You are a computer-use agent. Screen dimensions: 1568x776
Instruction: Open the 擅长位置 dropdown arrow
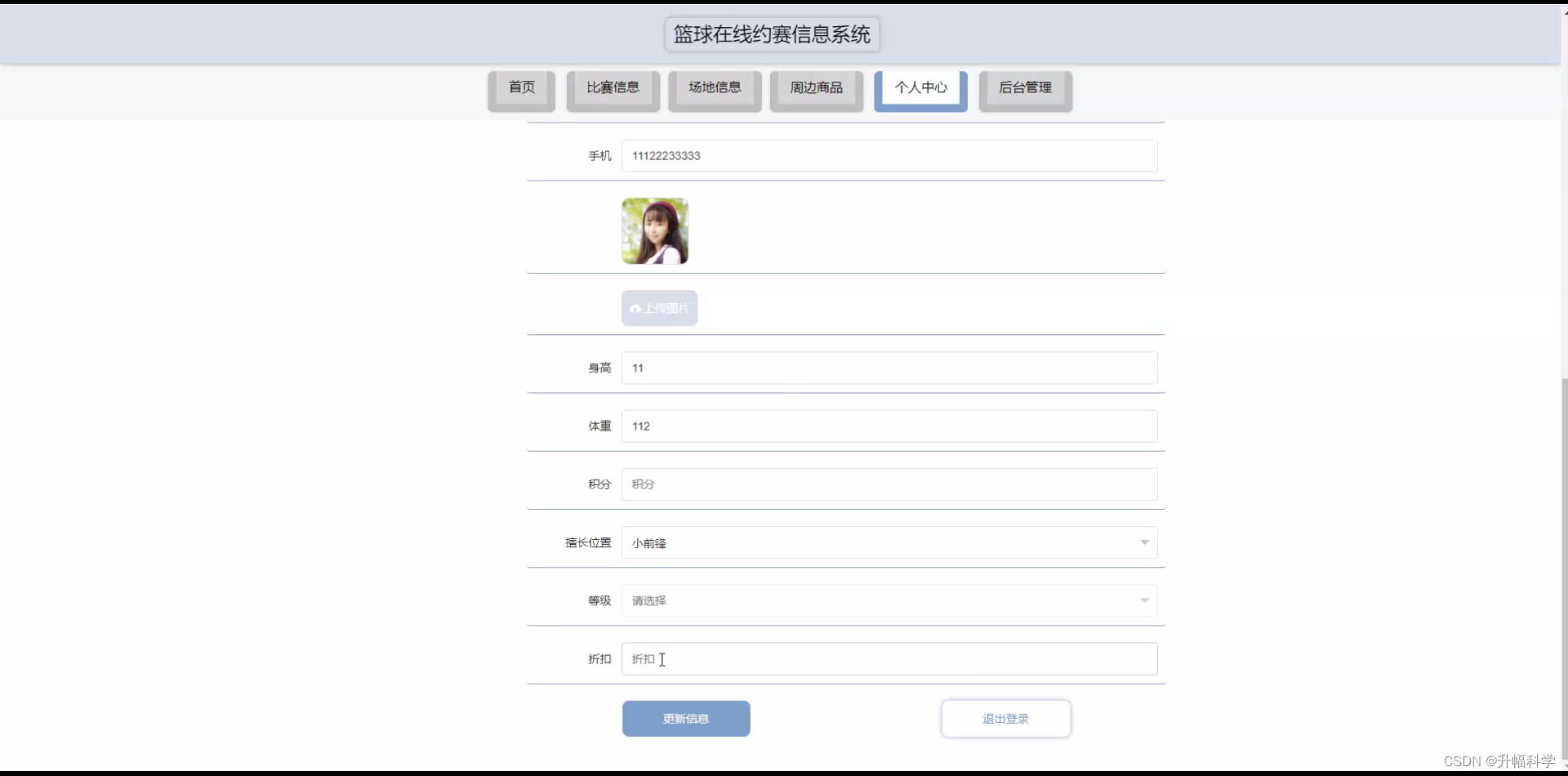[x=1144, y=542]
